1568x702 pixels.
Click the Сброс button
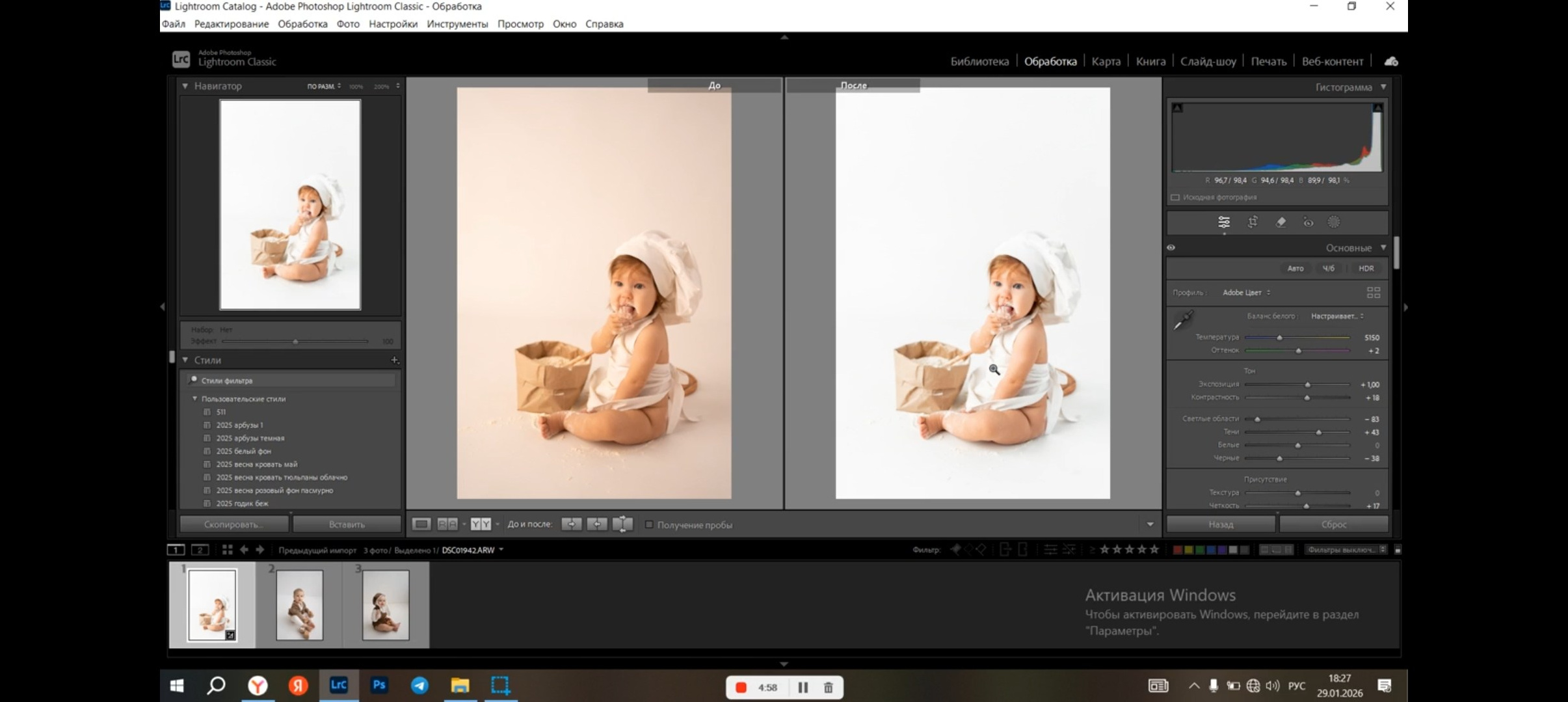[x=1333, y=524]
